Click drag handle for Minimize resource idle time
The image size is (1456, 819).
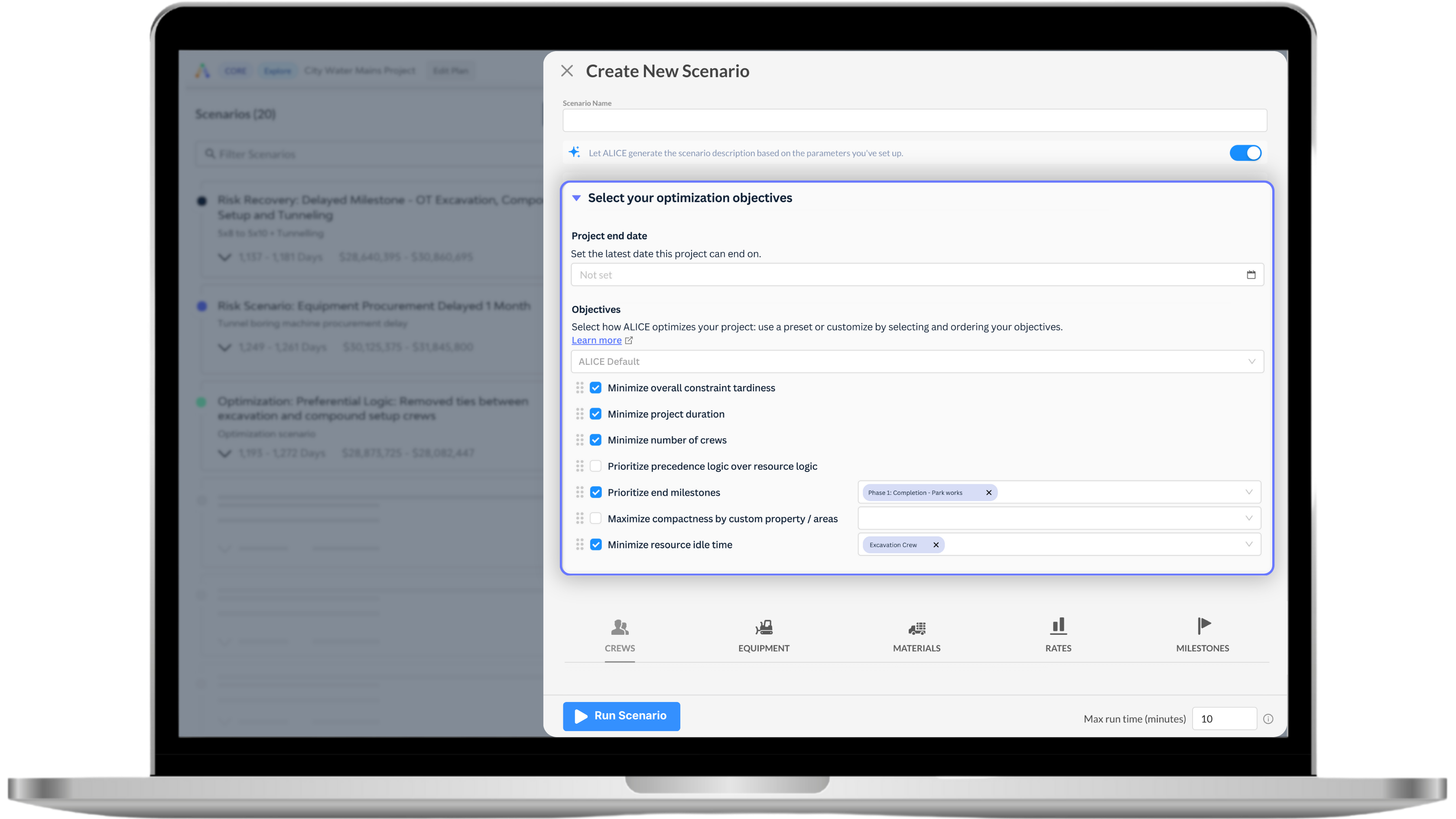(x=579, y=544)
